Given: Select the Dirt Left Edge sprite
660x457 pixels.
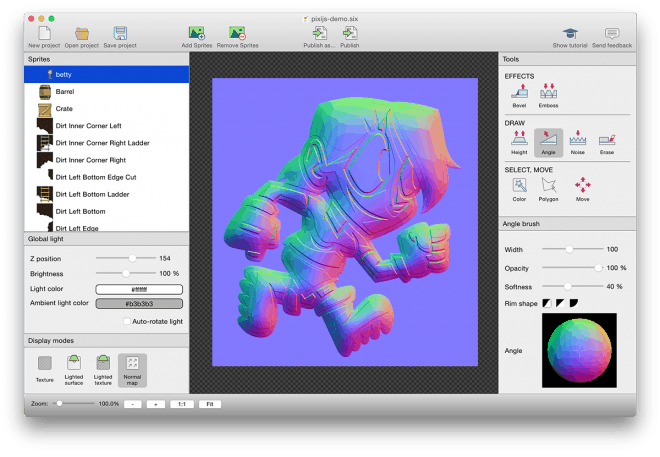Looking at the screenshot, I should [x=106, y=226].
